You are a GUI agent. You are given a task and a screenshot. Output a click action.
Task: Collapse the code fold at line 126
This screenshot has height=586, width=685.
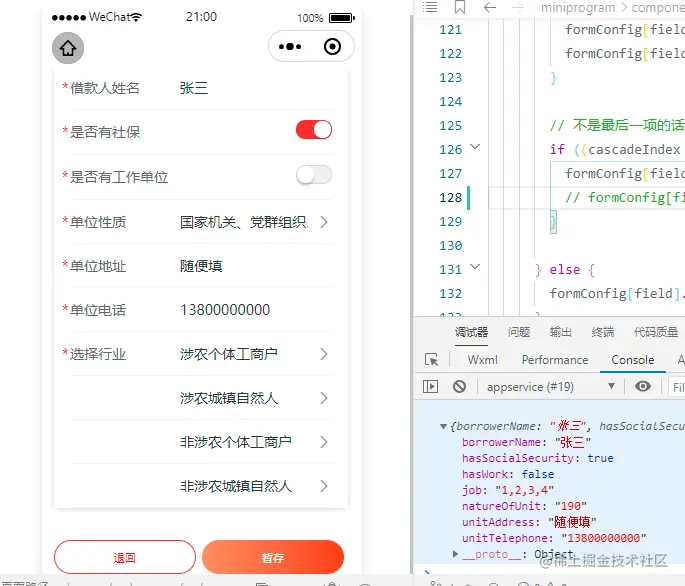[x=475, y=146]
